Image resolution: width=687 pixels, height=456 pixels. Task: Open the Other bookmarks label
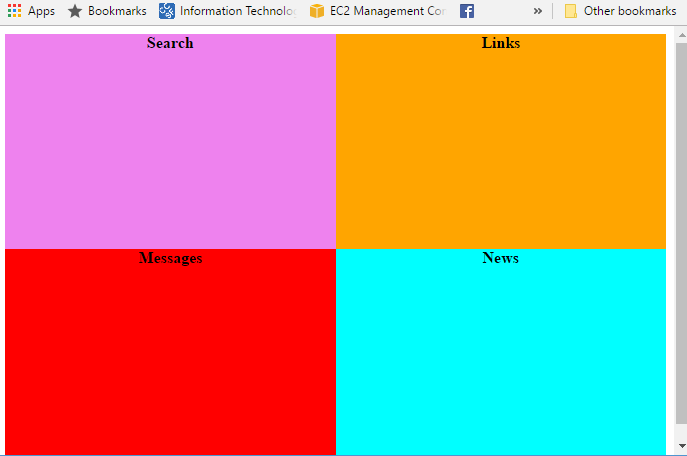[629, 11]
